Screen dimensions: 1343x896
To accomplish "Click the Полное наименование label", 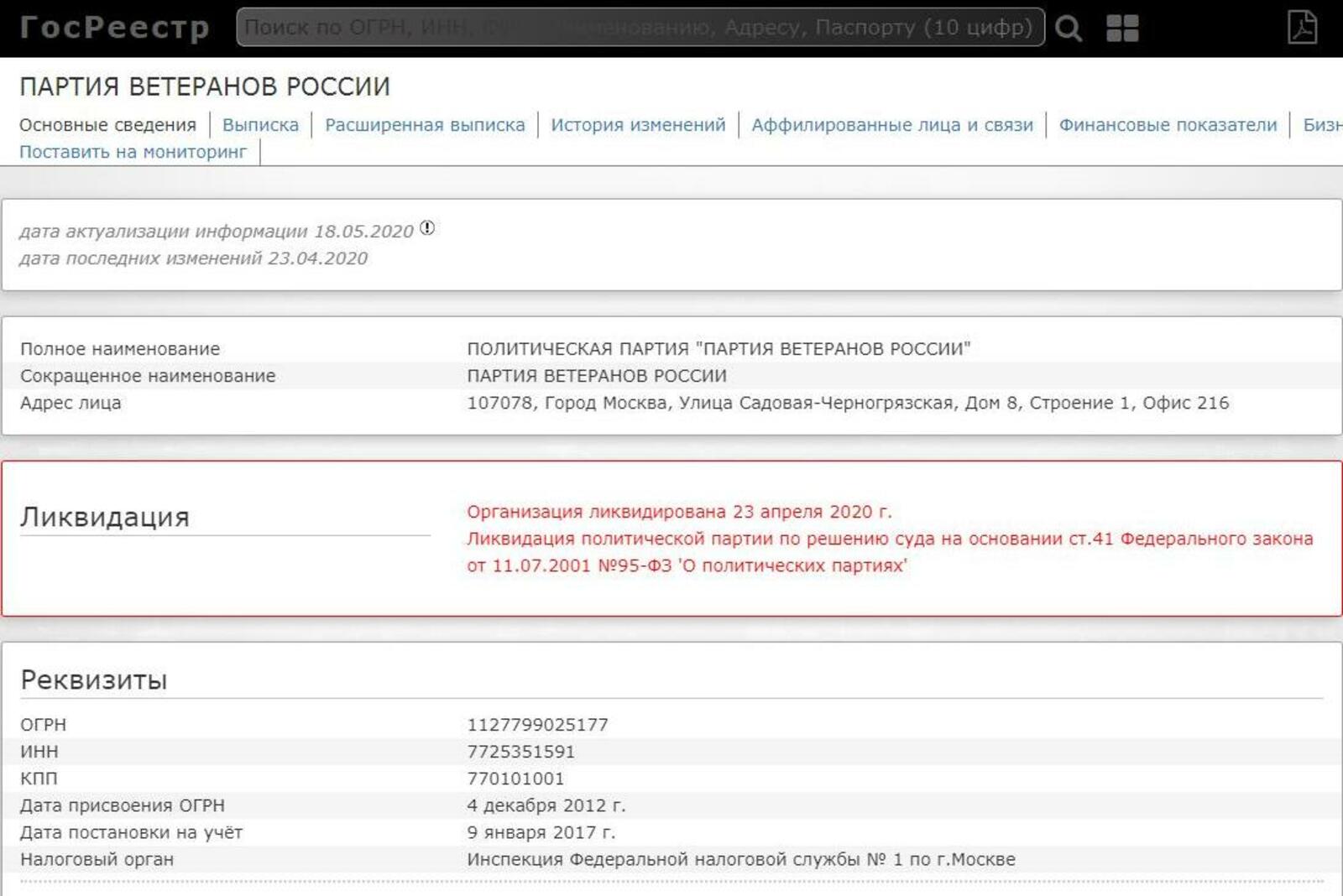I will (x=120, y=349).
